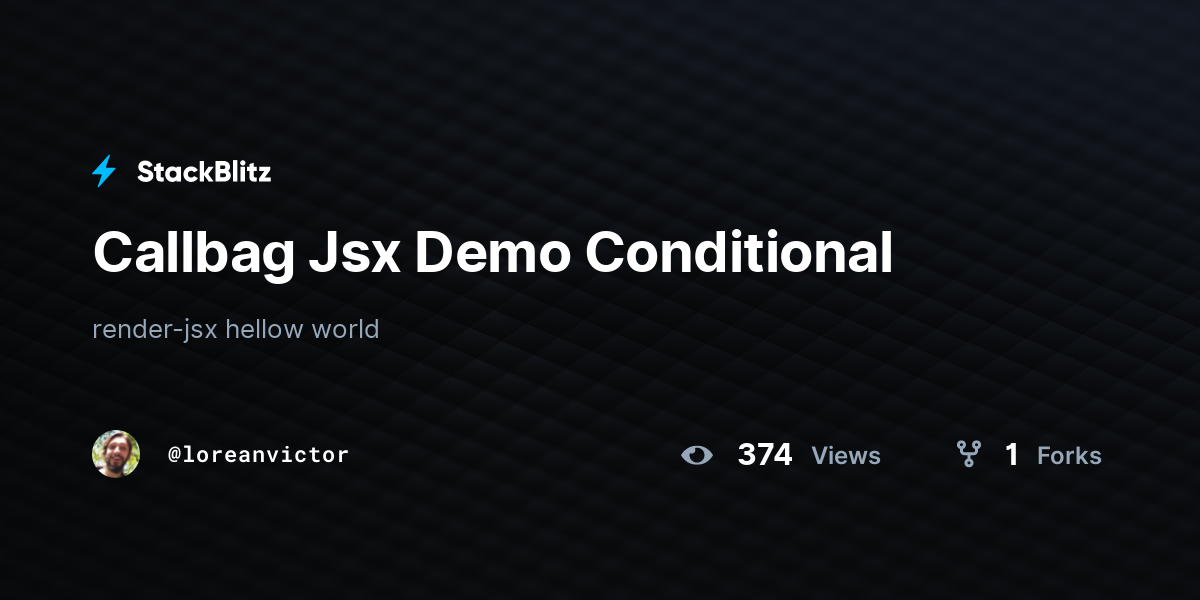1200x600 pixels.
Task: Click the StackBlitz brand name text
Action: 204,172
